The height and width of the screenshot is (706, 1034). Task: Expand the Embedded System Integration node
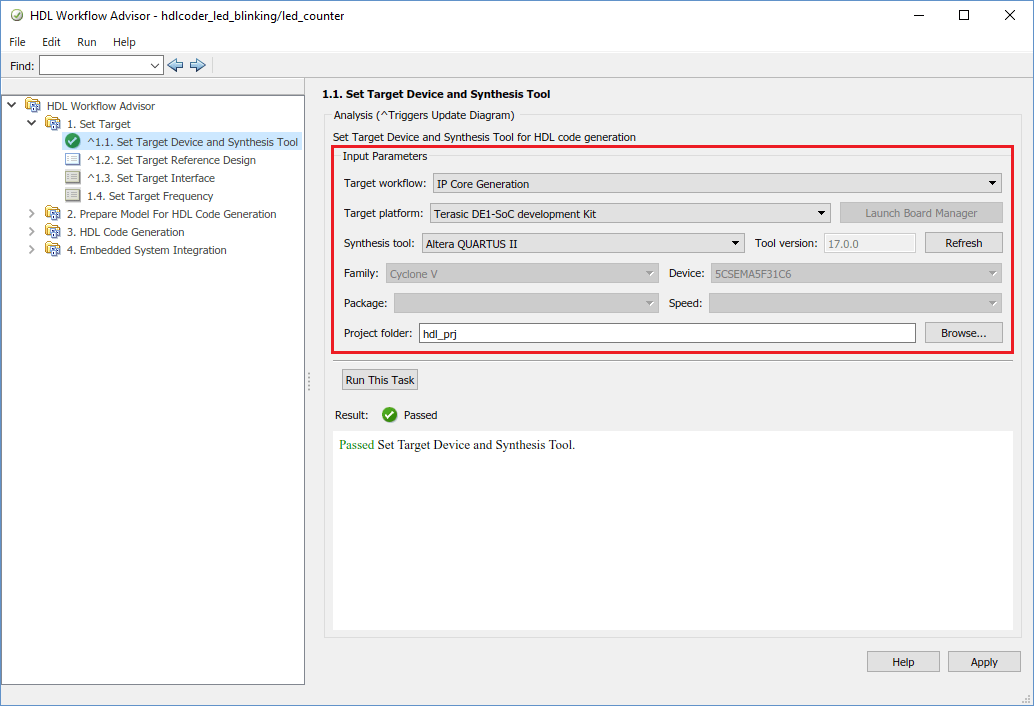tap(32, 250)
